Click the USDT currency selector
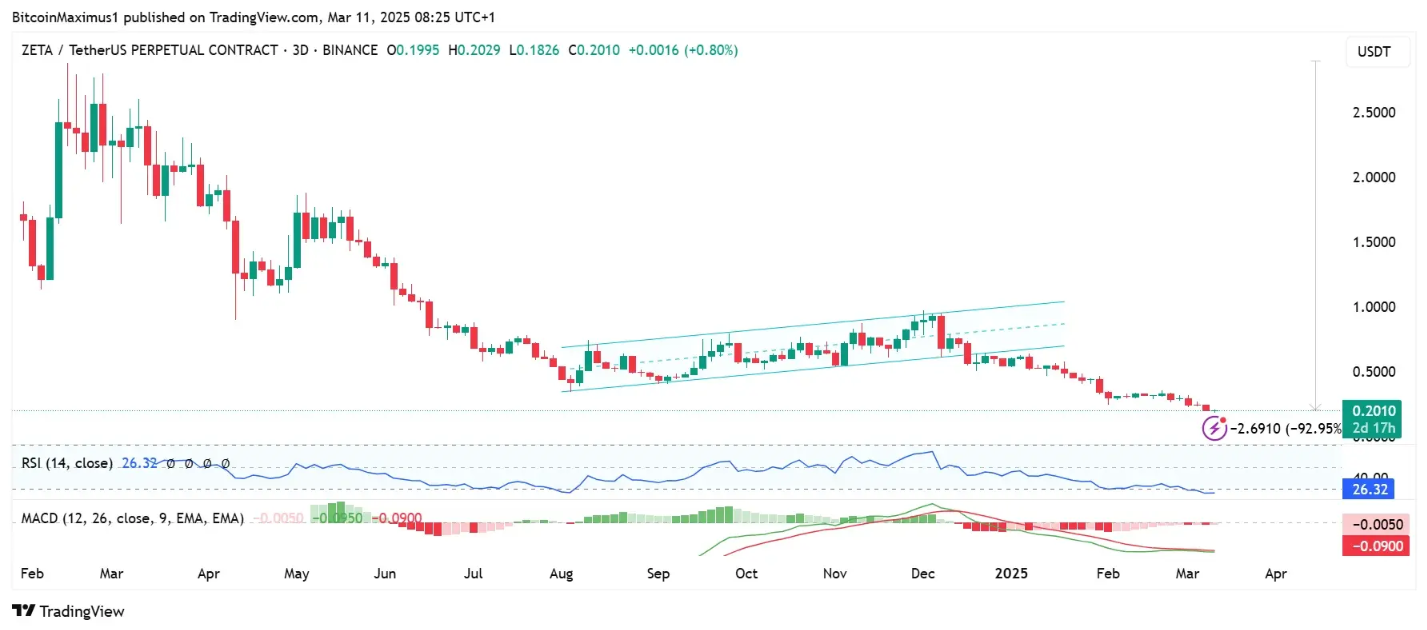Screen dimensions: 1427x630 (x=1377, y=51)
